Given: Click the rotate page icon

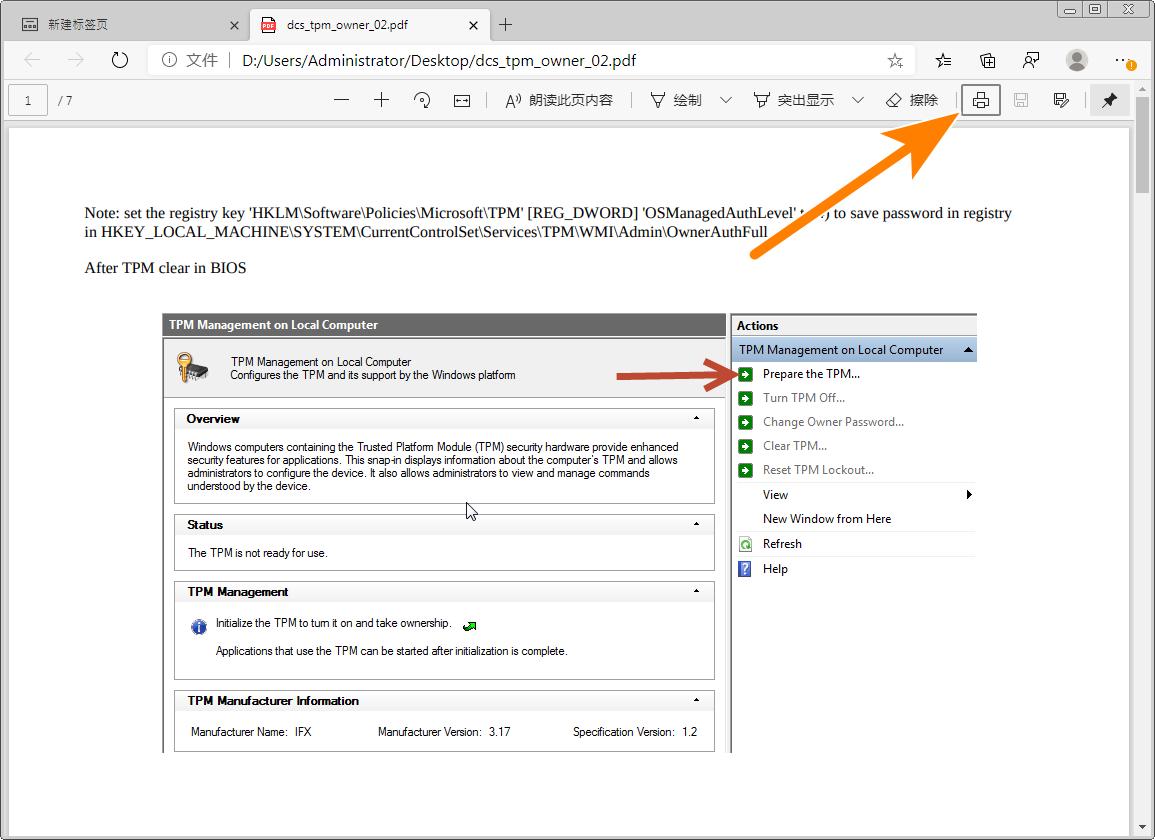Looking at the screenshot, I should click(422, 100).
